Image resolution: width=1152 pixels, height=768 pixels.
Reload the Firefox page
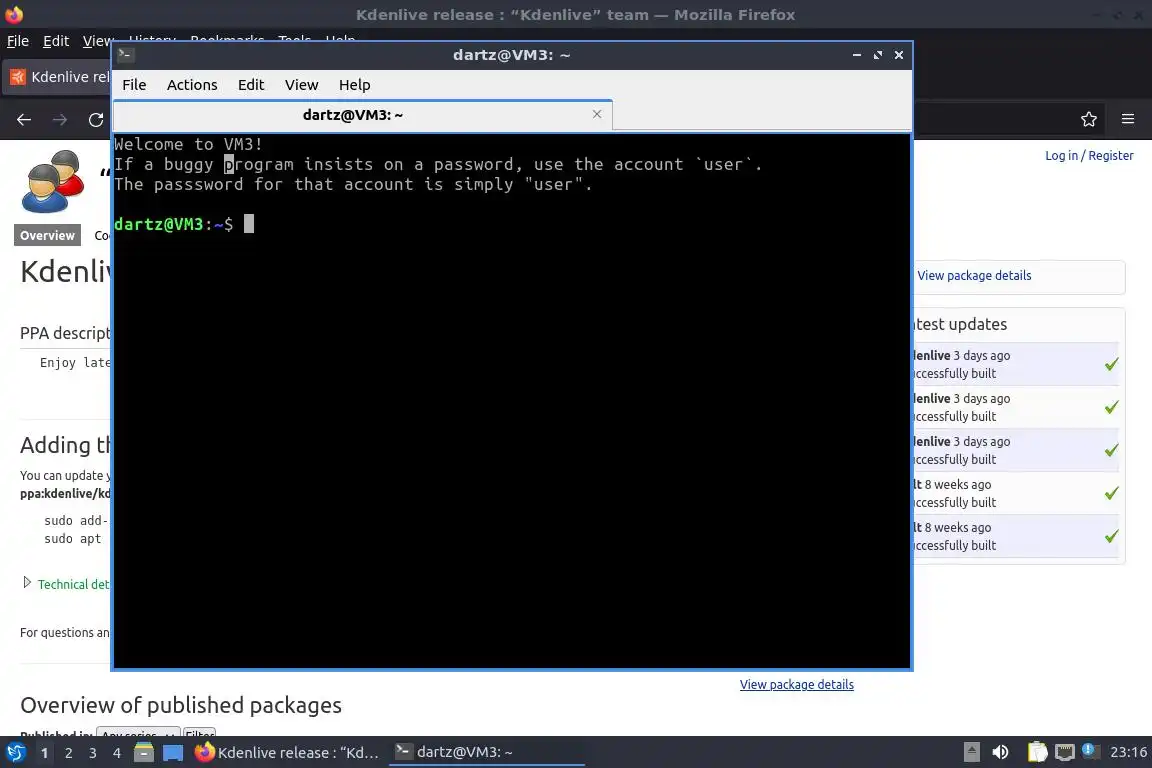(x=96, y=119)
